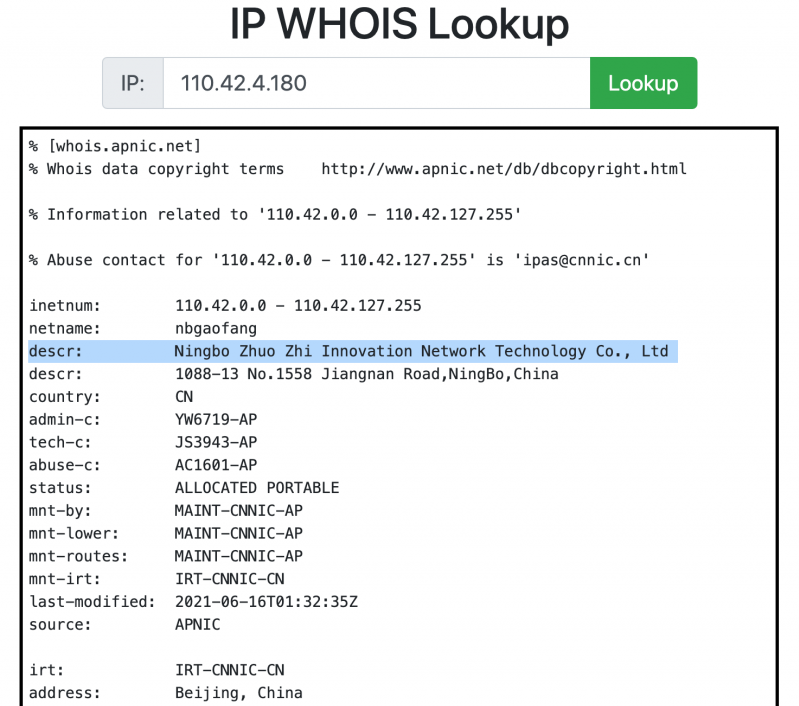Image resolution: width=799 pixels, height=706 pixels.
Task: Click the inetnum range 110.42.0.0 - 110.42.127.255
Action: coord(298,305)
